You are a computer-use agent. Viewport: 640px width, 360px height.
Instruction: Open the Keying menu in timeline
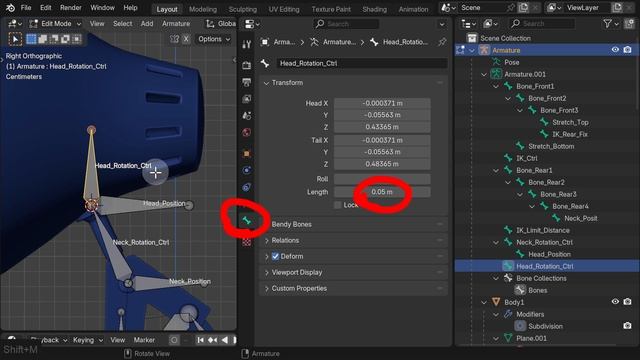(x=87, y=340)
